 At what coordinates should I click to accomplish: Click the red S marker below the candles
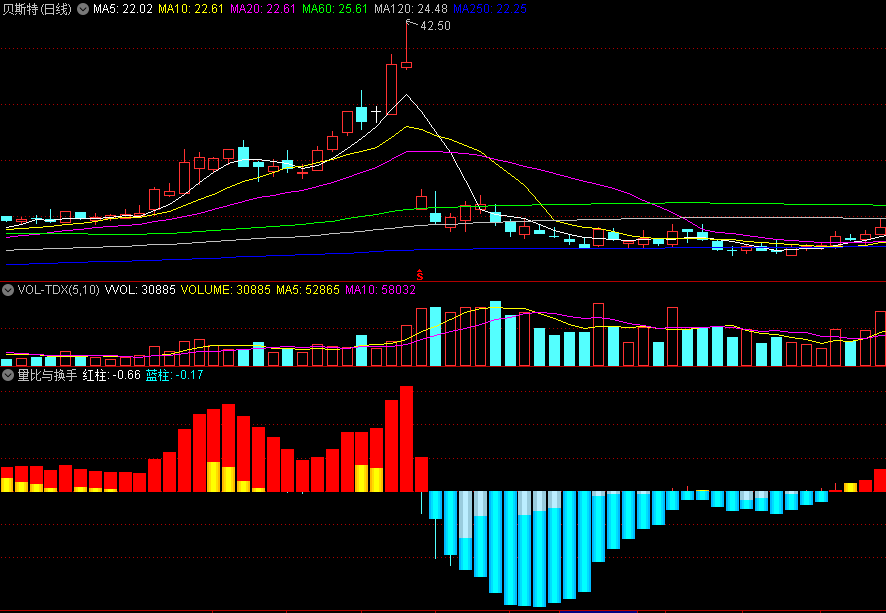point(420,275)
